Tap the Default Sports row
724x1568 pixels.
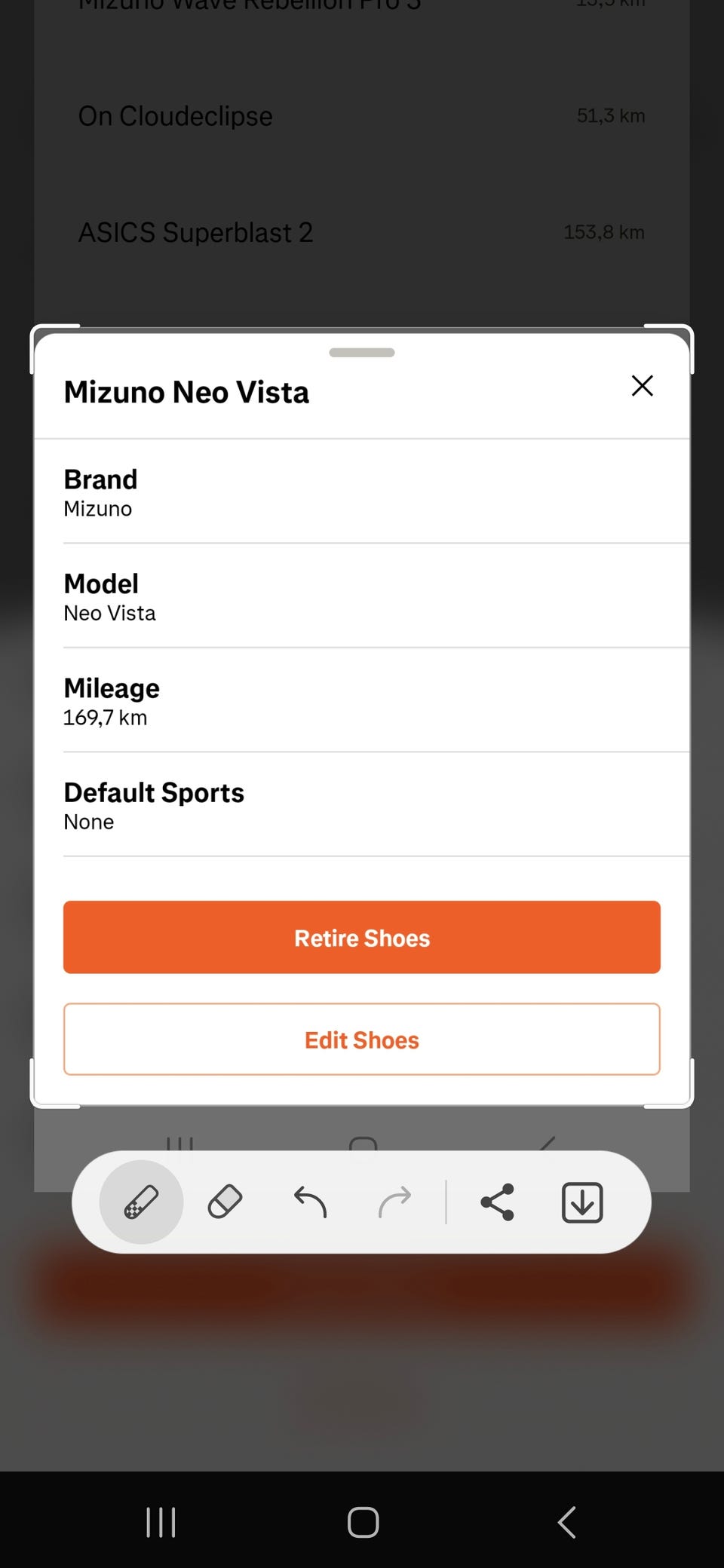pyautogui.click(x=362, y=806)
